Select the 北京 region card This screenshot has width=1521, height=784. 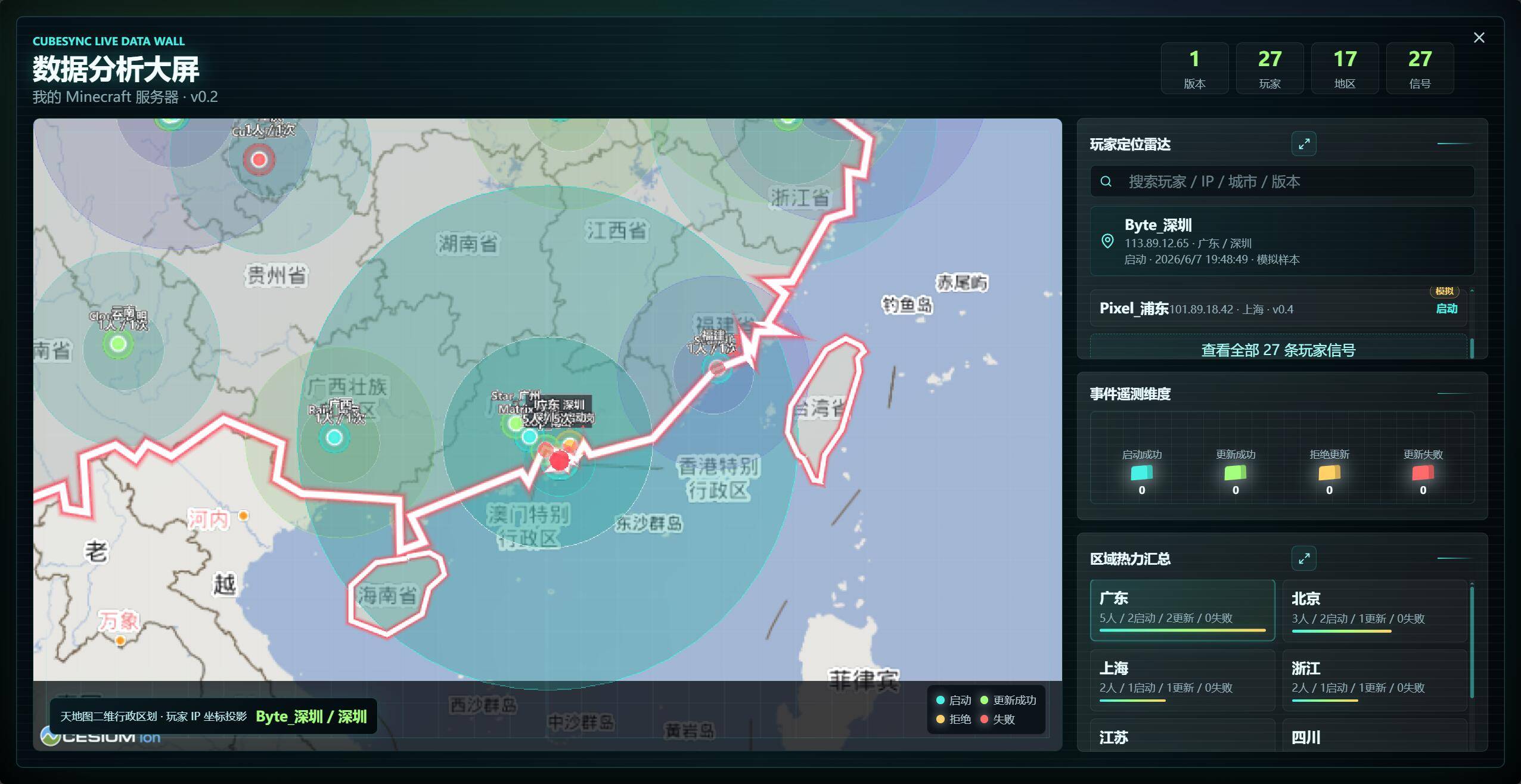(1374, 610)
